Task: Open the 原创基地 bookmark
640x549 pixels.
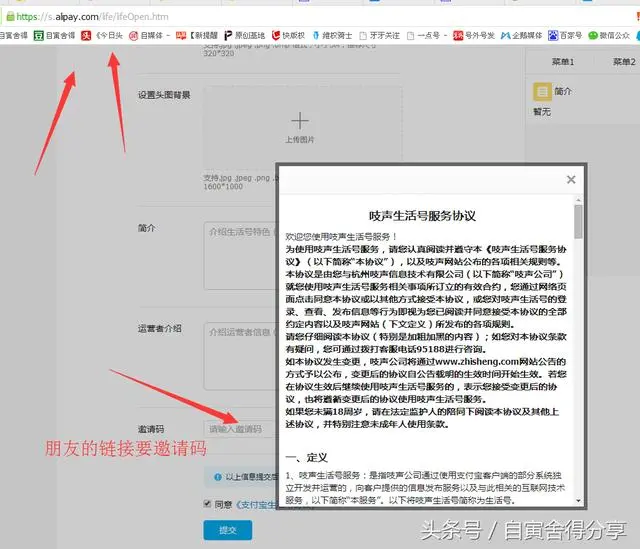Action: [245, 36]
